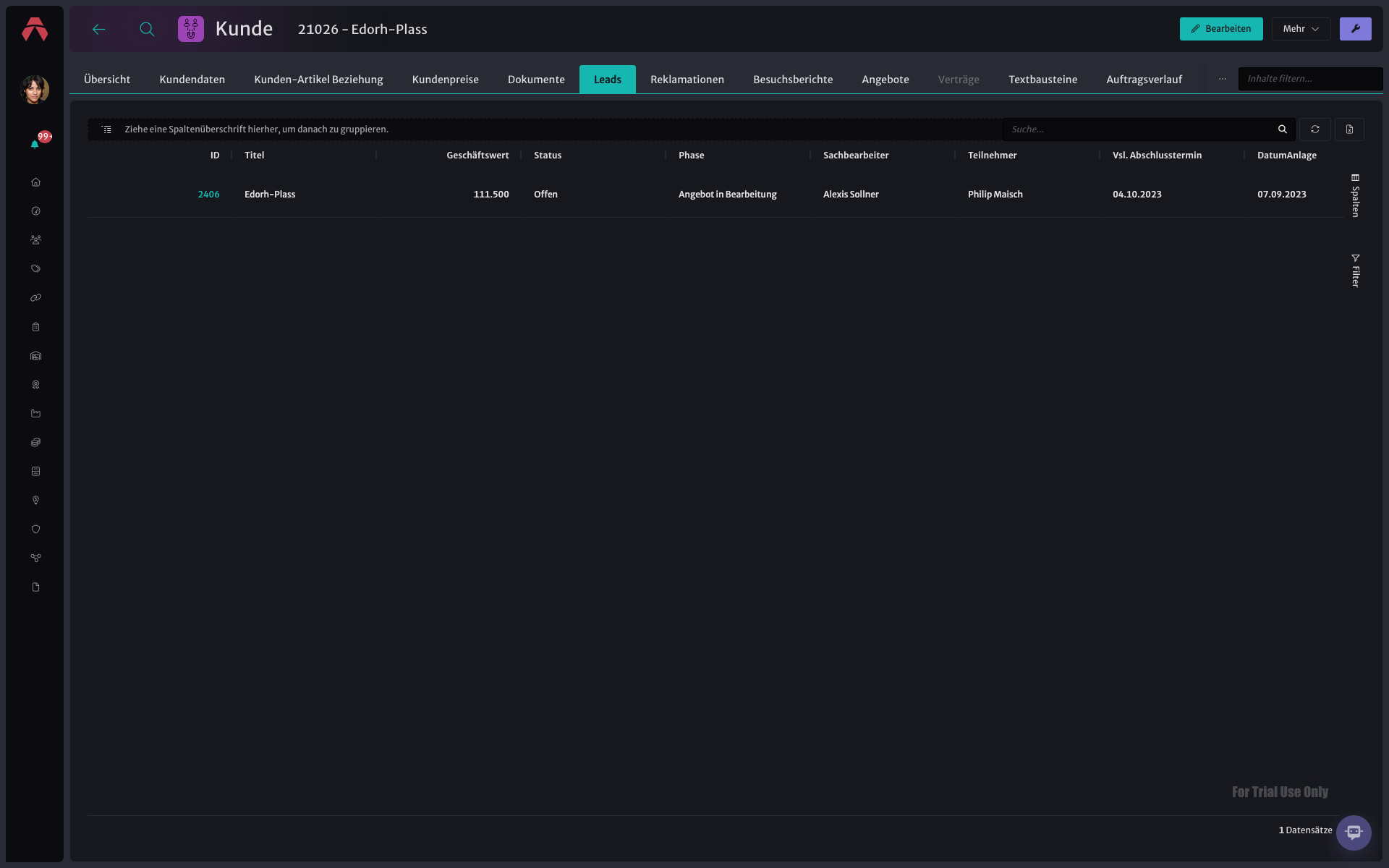This screenshot has height=868, width=1389.
Task: Expand the Spalten side panel
Action: point(1356,195)
